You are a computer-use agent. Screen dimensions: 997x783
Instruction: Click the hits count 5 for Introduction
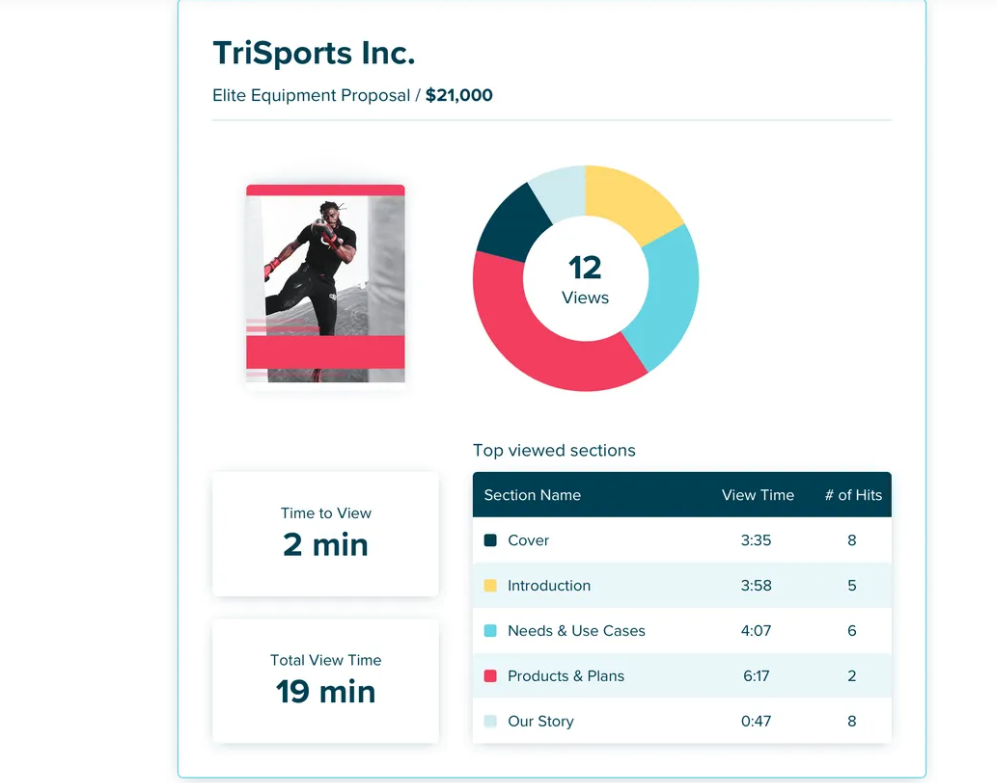point(852,585)
